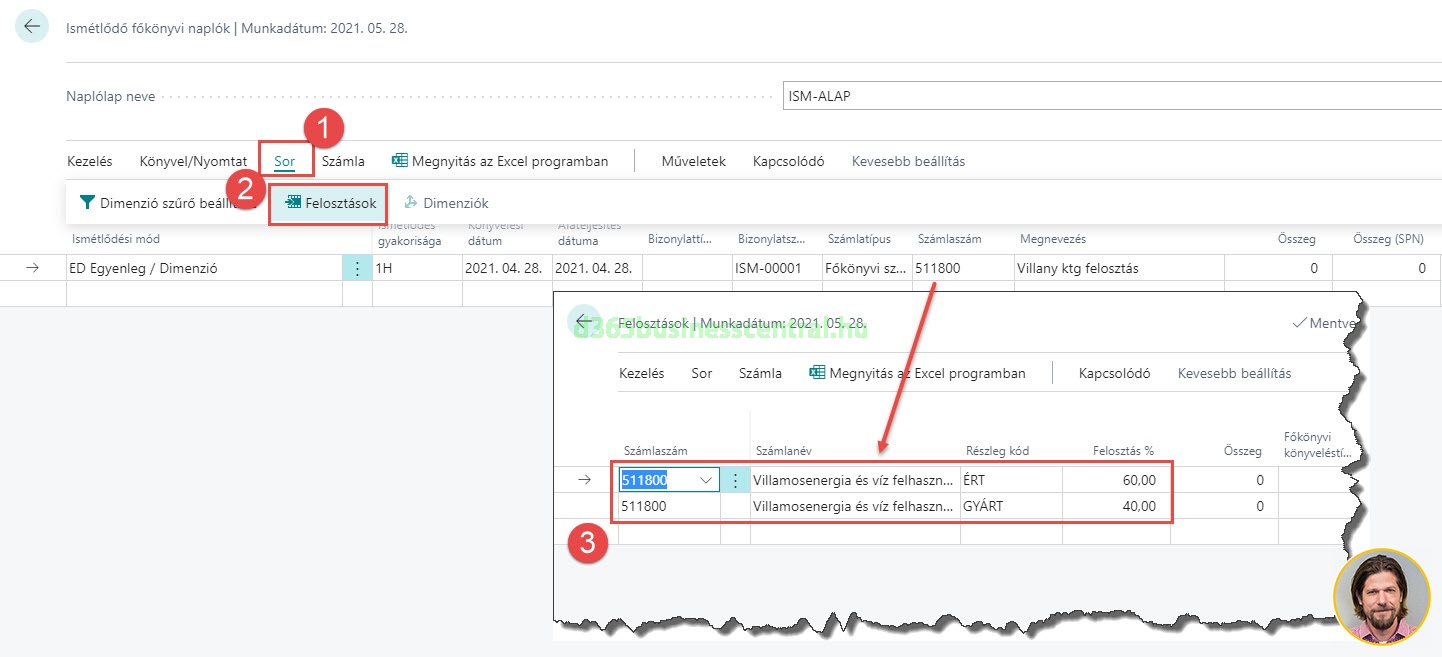Click Kevesebb beállítás on the main toolbar
The image size is (1442, 657).
click(908, 161)
